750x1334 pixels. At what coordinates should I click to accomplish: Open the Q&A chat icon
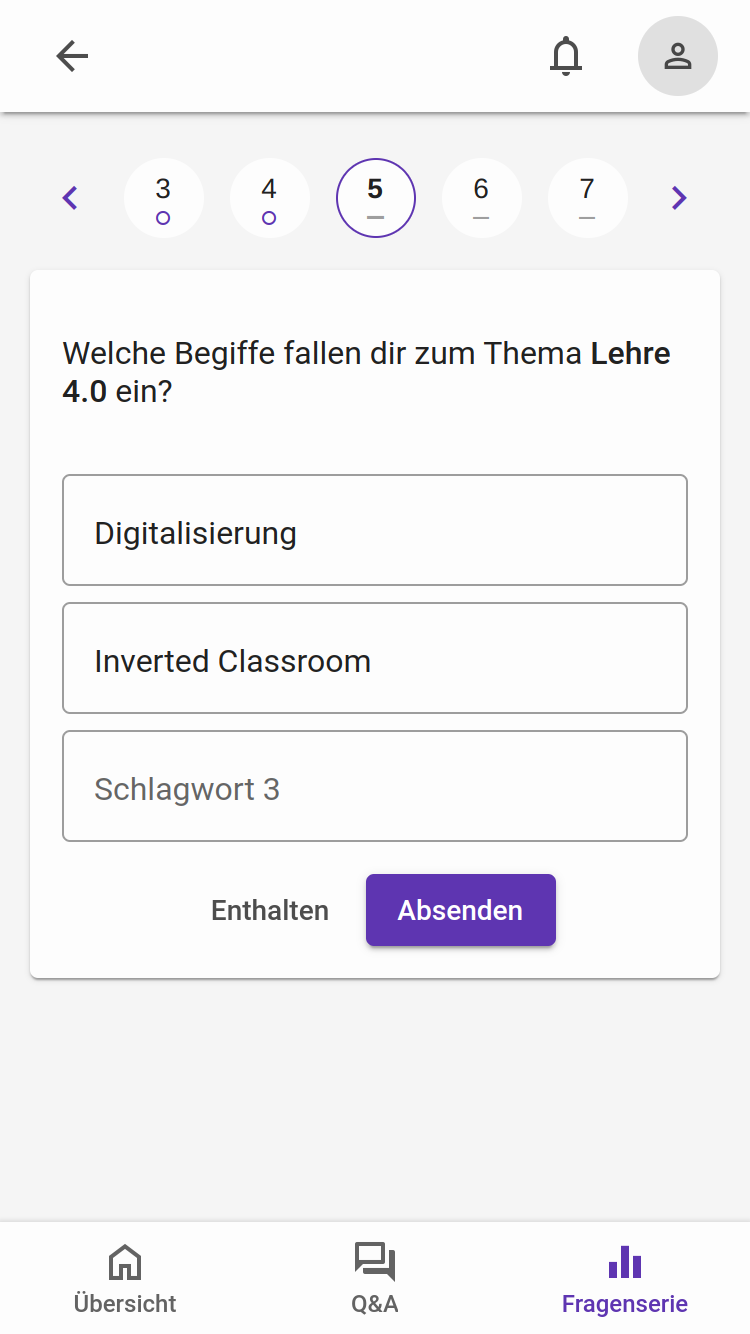[375, 1262]
